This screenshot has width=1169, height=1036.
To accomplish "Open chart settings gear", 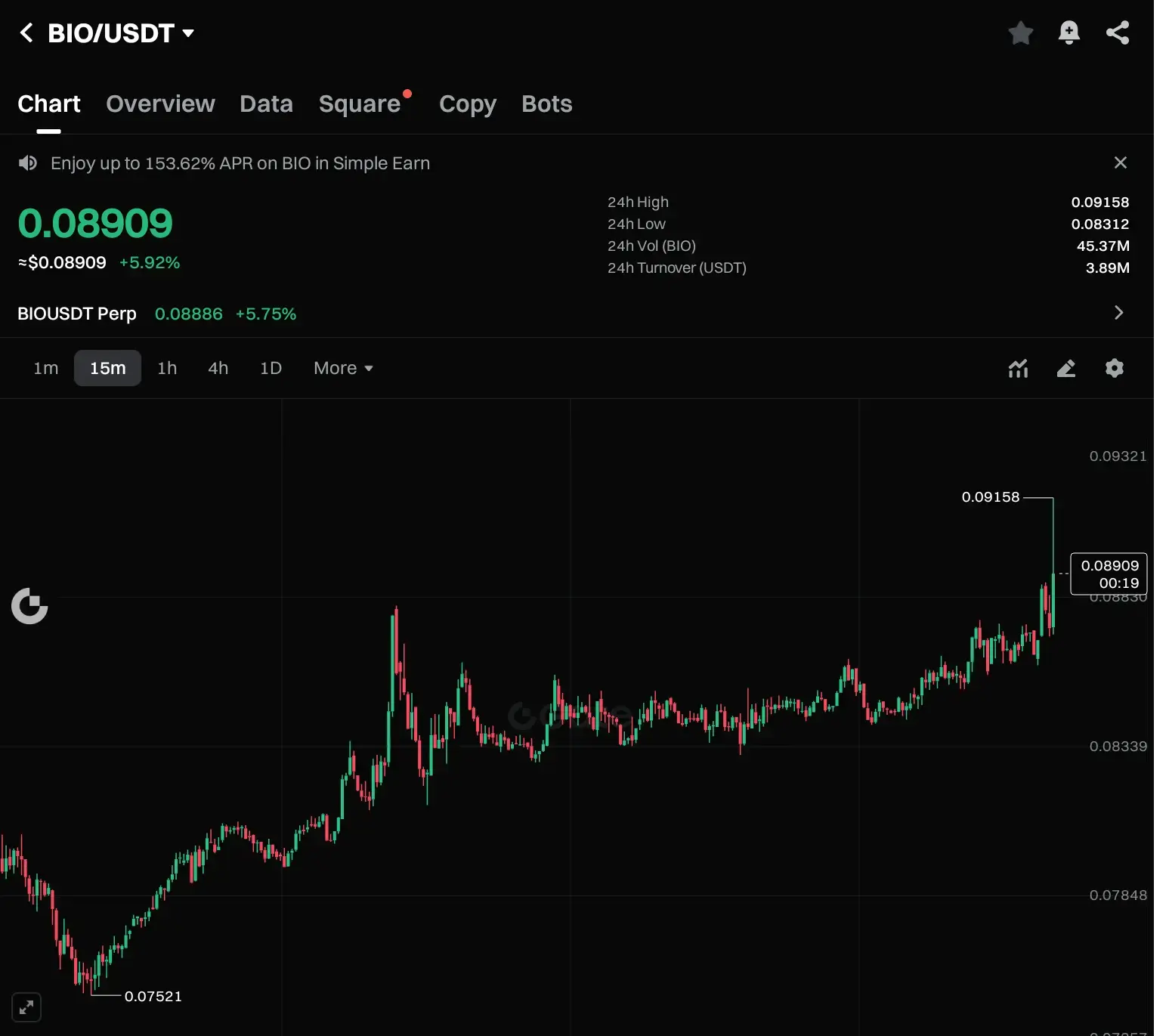I will [x=1114, y=368].
